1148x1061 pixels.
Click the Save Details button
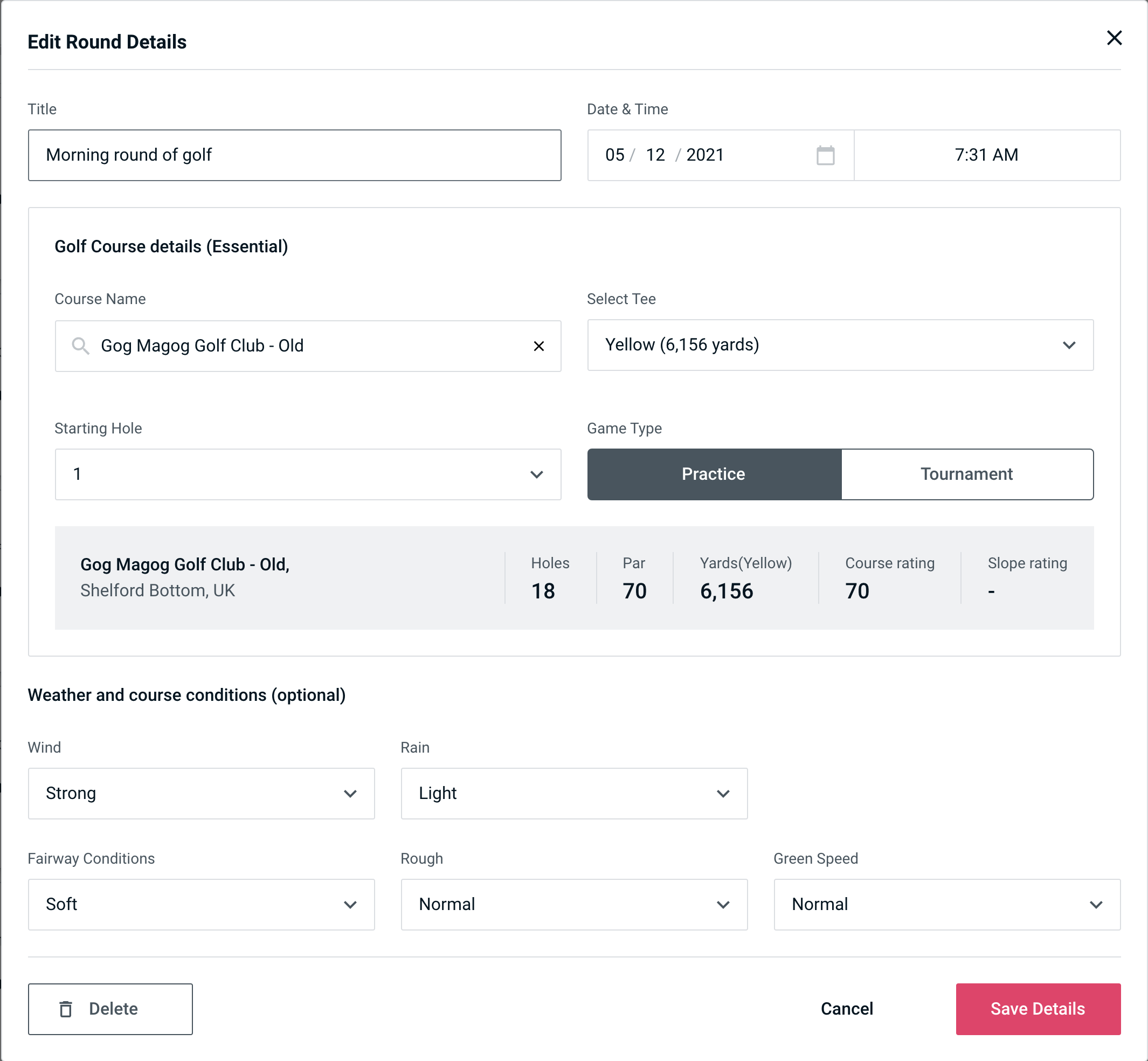point(1037,1009)
